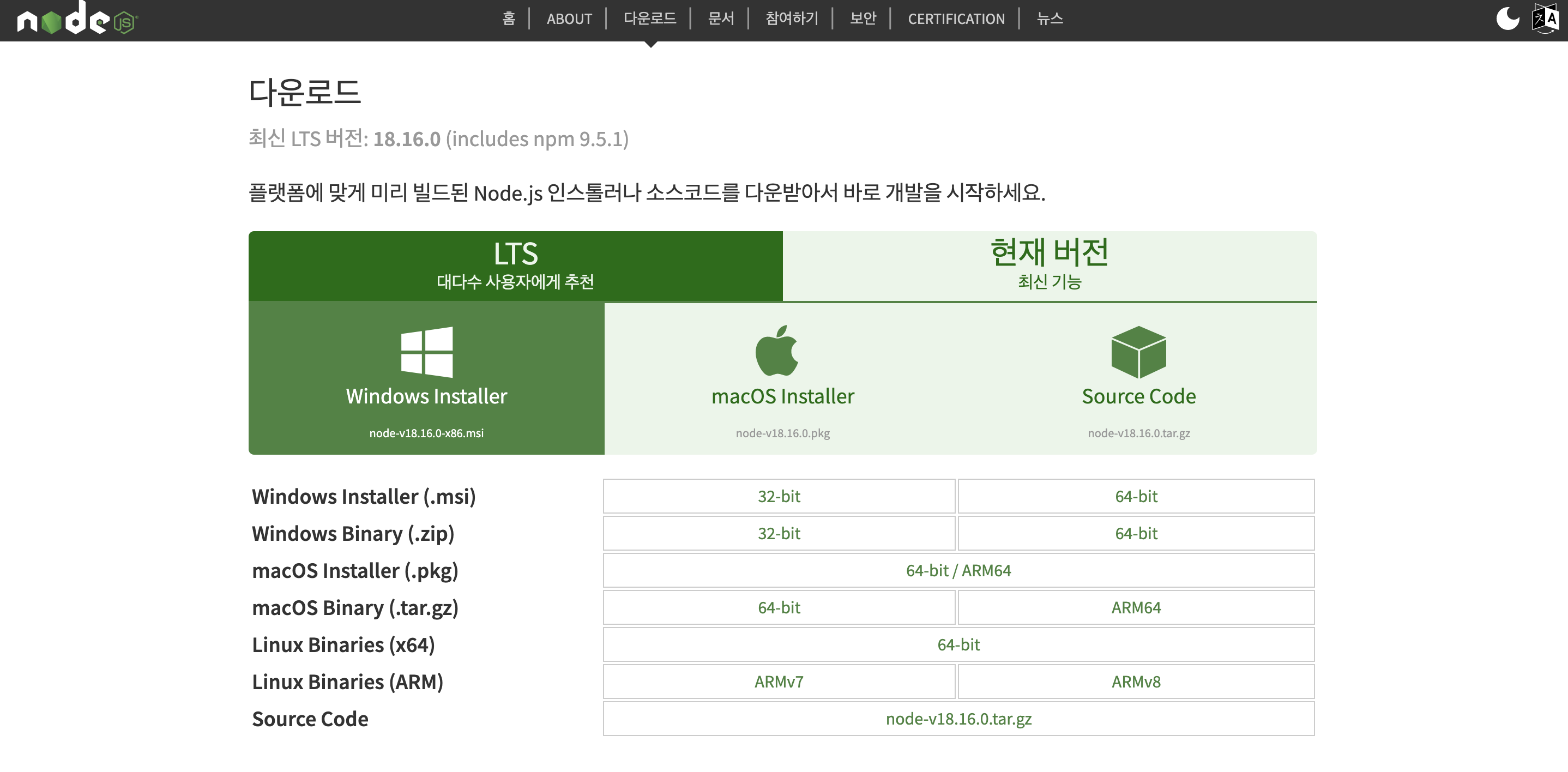Open the 뉴스 navigation item

(1050, 19)
